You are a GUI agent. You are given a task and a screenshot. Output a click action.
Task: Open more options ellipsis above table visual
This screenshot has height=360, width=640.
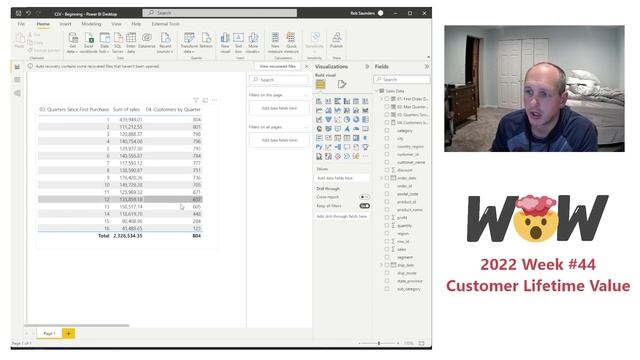(x=215, y=100)
